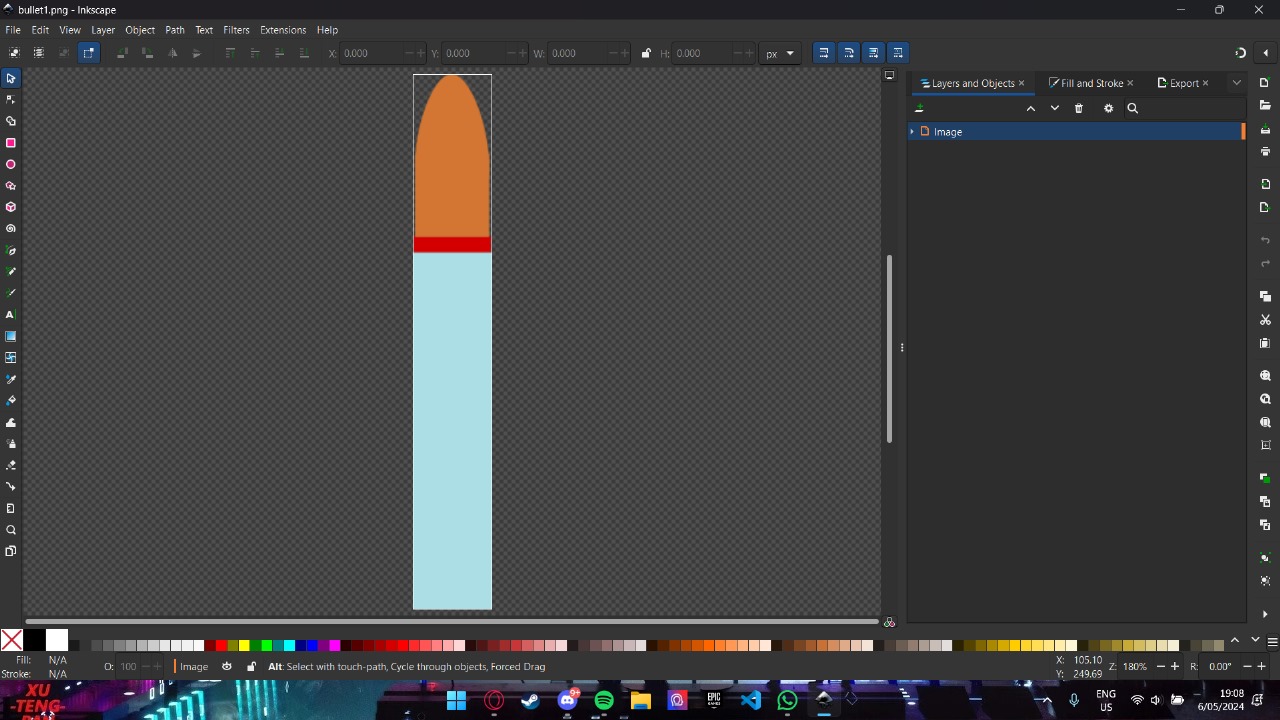Expand the Image layer tree row
Screen dimensions: 1280x720
pyautogui.click(x=912, y=132)
